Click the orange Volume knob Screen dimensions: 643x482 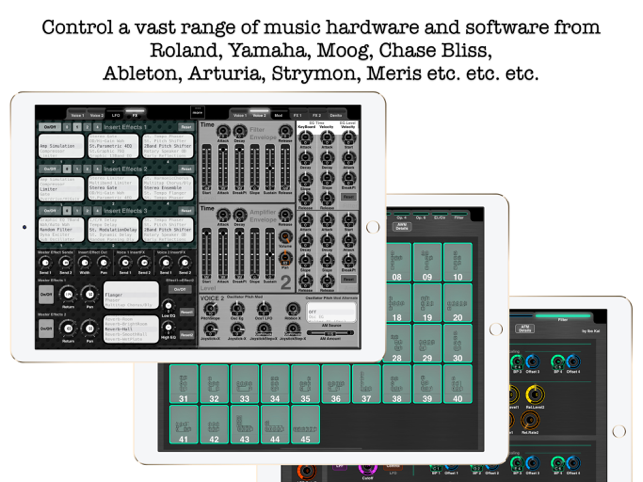click(285, 237)
